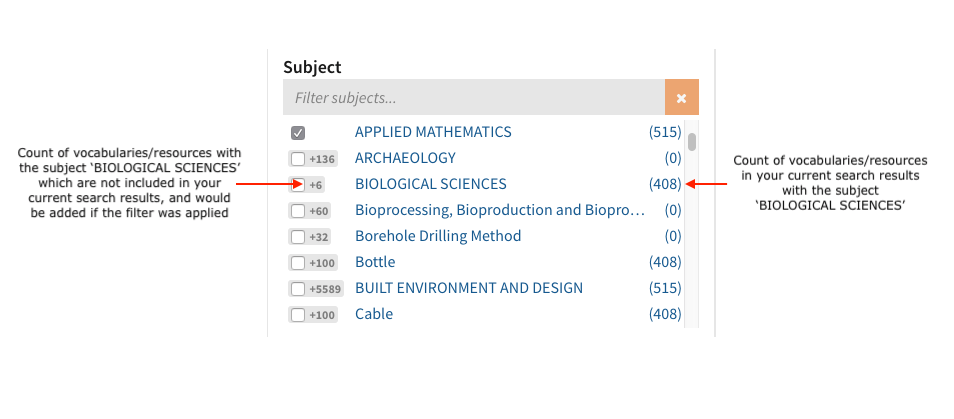Enable the Bioprocessing subject checkbox
Viewport: 954px width, 419px height.
[x=298, y=211]
